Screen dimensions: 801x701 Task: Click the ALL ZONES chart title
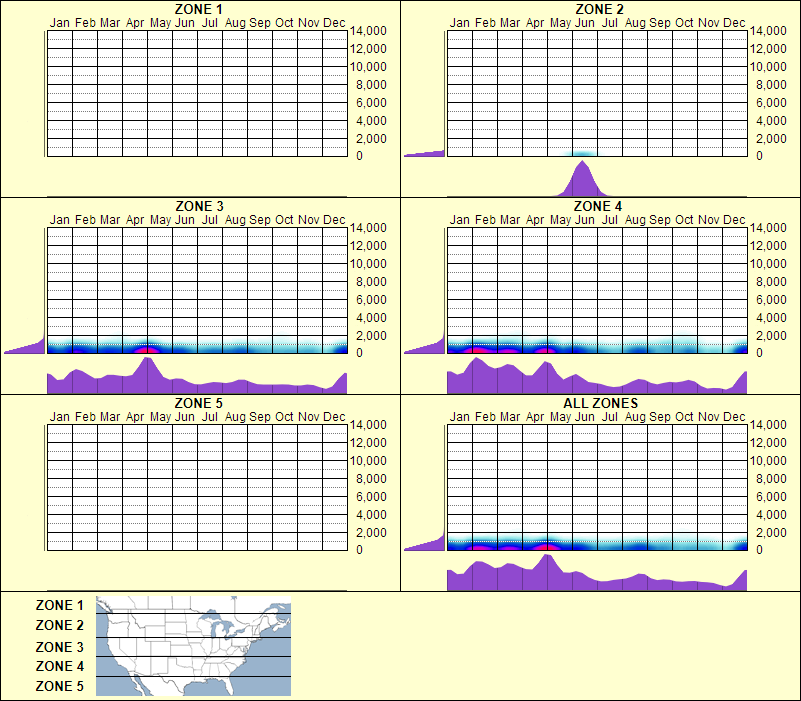point(600,403)
